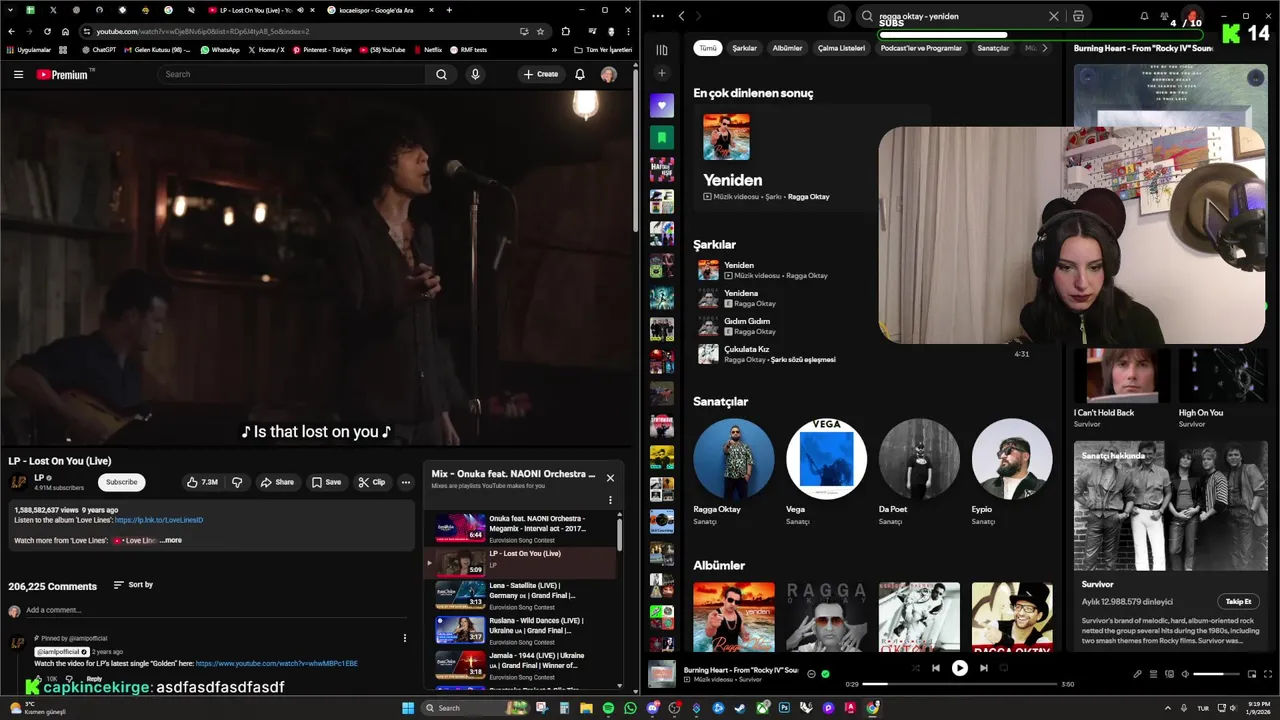Go to Spotify home

pos(839,16)
